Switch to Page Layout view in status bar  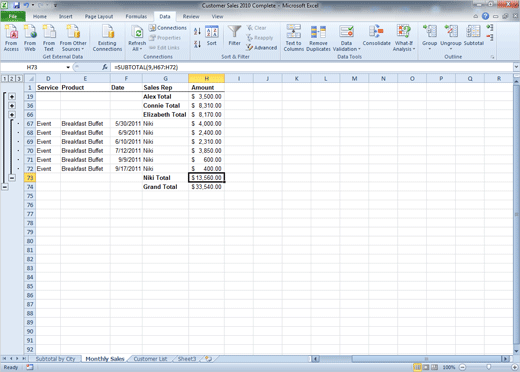point(426,367)
